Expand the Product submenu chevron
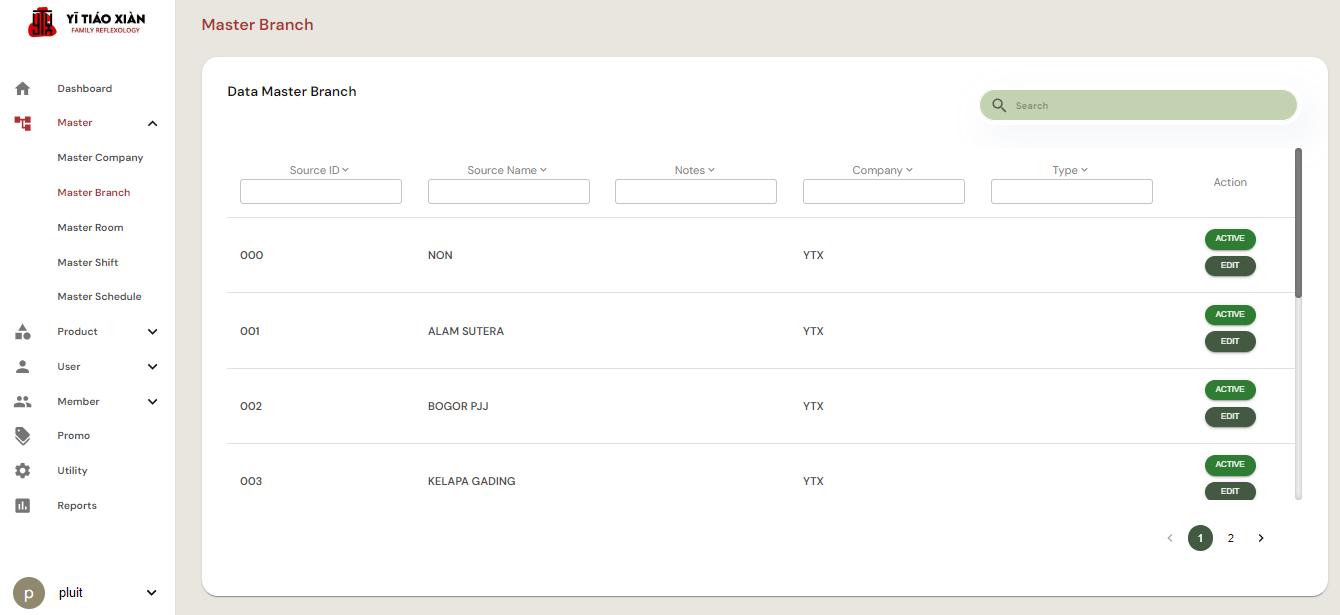The width and height of the screenshot is (1340, 615). [x=152, y=332]
